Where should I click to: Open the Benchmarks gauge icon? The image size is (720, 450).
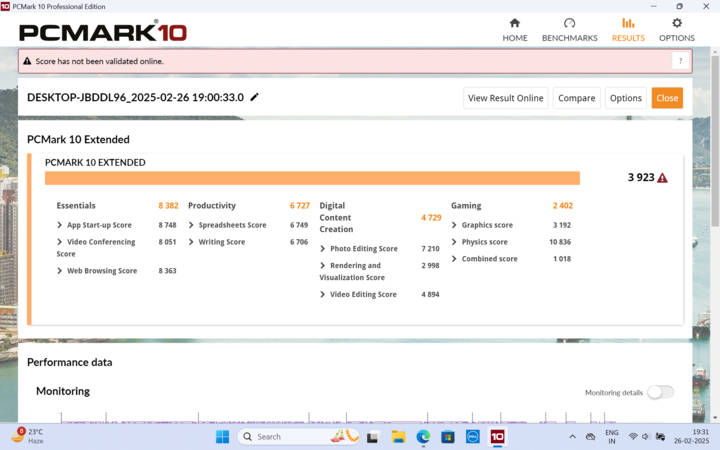569,23
